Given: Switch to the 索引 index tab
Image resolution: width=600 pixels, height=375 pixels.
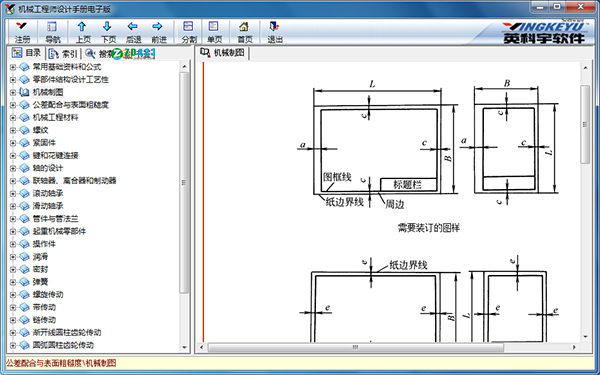Looking at the screenshot, I should (x=64, y=54).
